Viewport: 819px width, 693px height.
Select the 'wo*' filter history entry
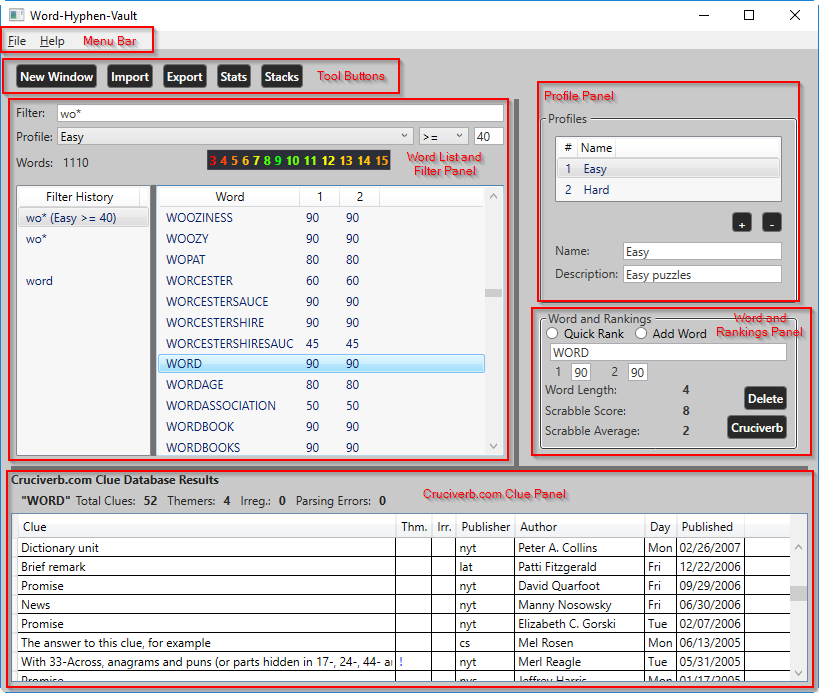(84, 239)
